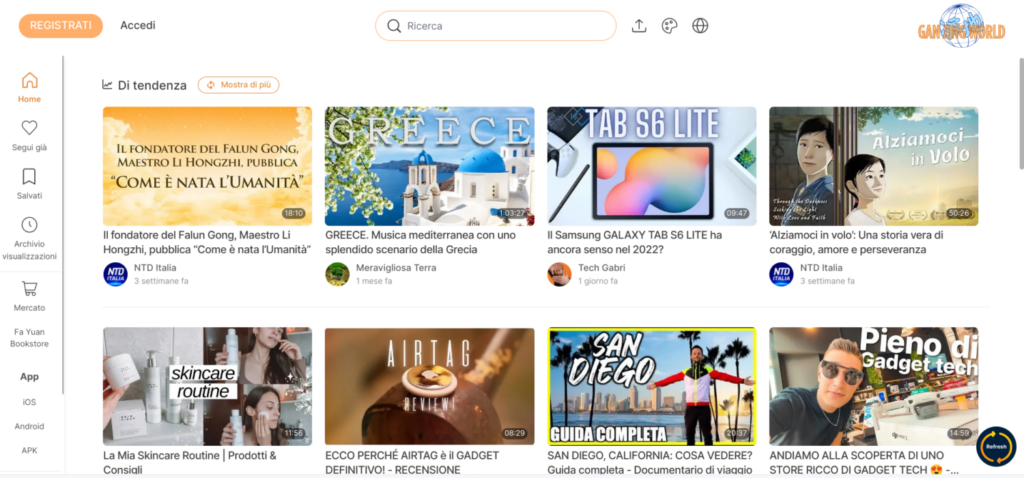Open the APK download link

(x=29, y=451)
